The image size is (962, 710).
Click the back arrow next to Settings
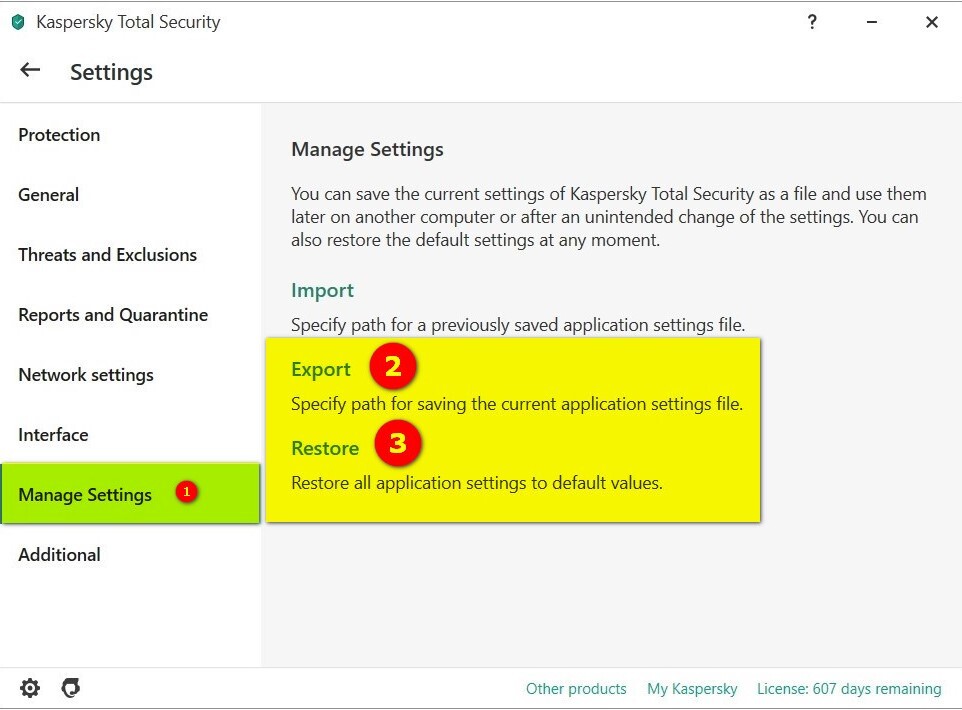30,70
